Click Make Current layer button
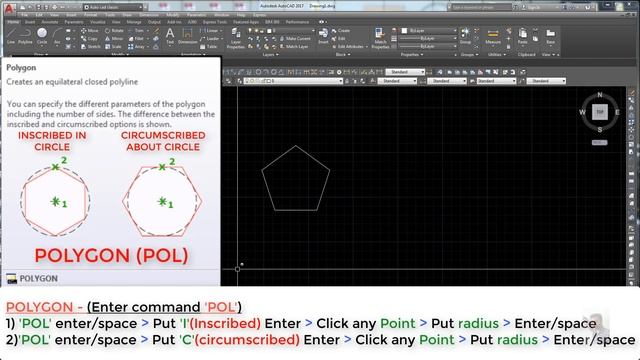Screen dimensions: 640x360 pyautogui.click(x=295, y=39)
